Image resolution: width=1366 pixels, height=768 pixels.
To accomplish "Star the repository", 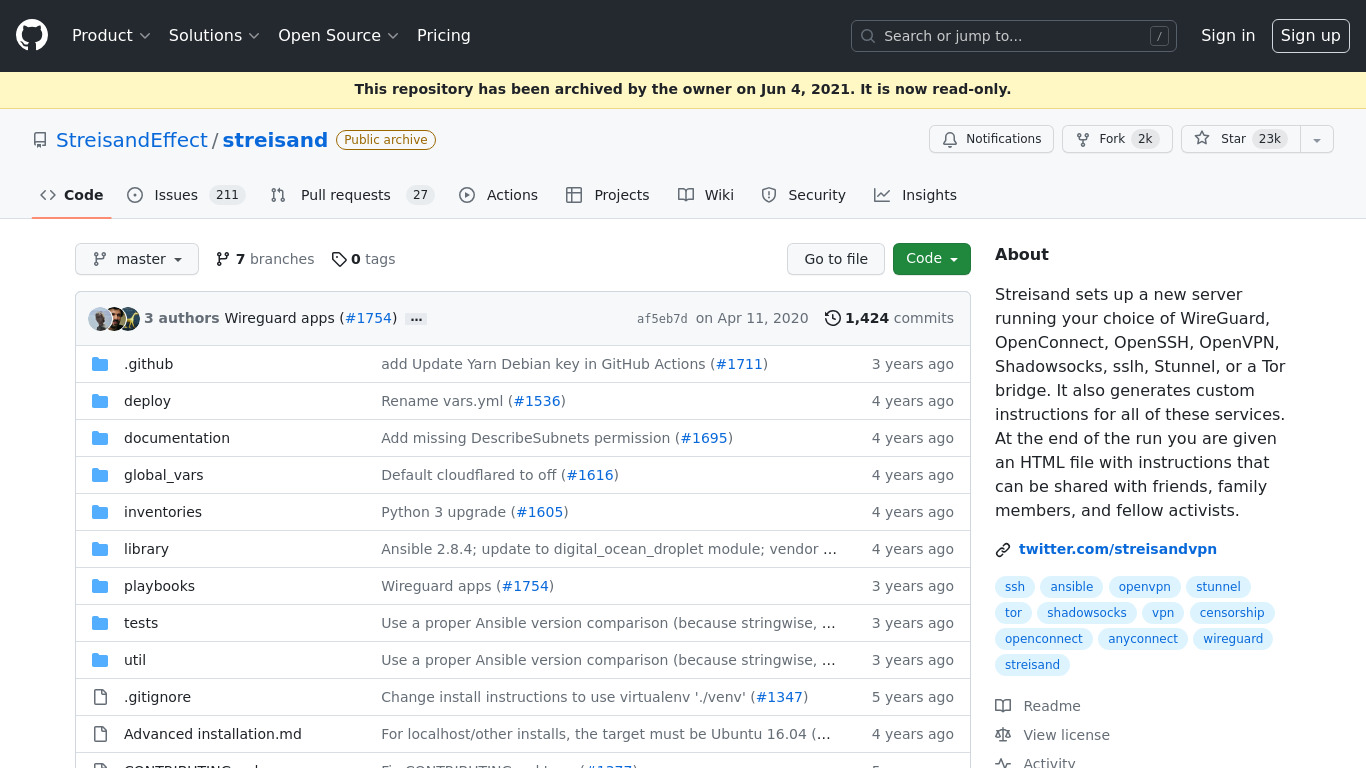I will [1241, 139].
